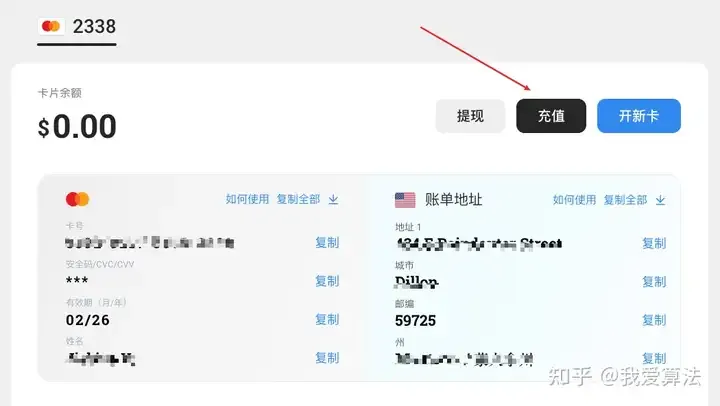Open a new card with 开新卡
This screenshot has height=406, width=720.
(x=638, y=116)
